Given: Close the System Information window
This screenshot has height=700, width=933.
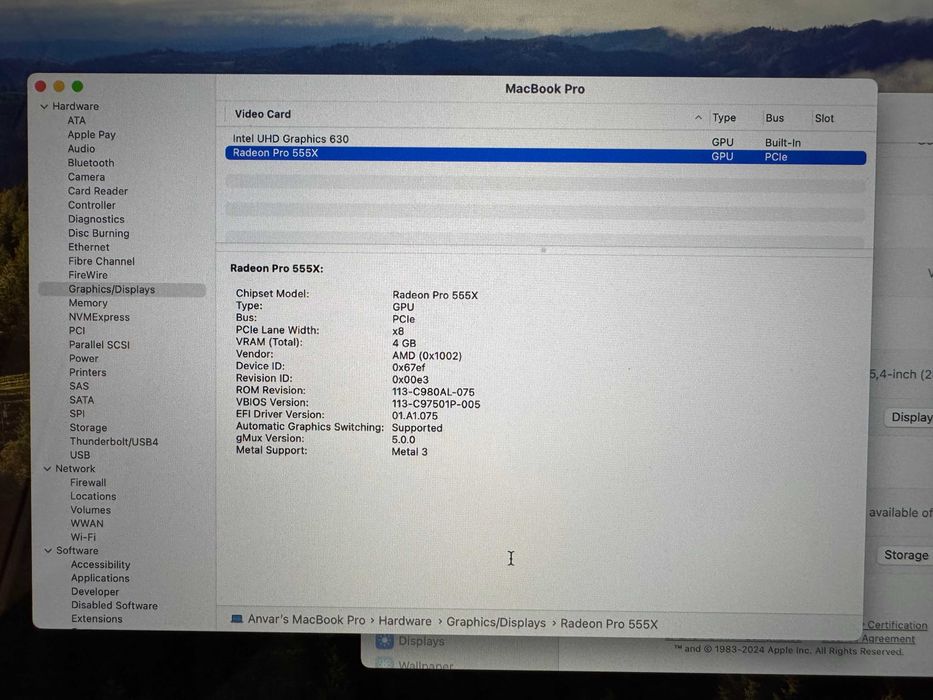Looking at the screenshot, I should (41, 86).
